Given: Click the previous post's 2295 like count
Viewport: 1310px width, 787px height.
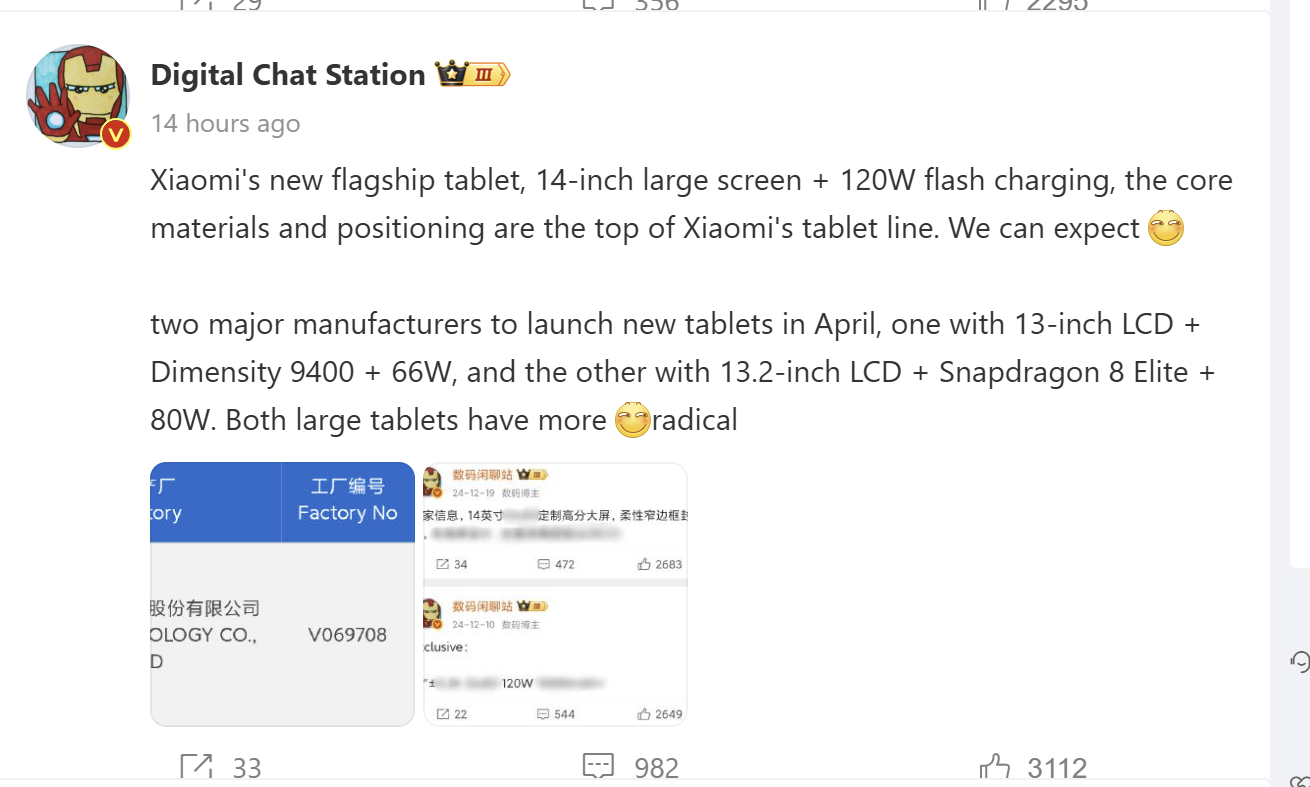Looking at the screenshot, I should coord(1057,5).
